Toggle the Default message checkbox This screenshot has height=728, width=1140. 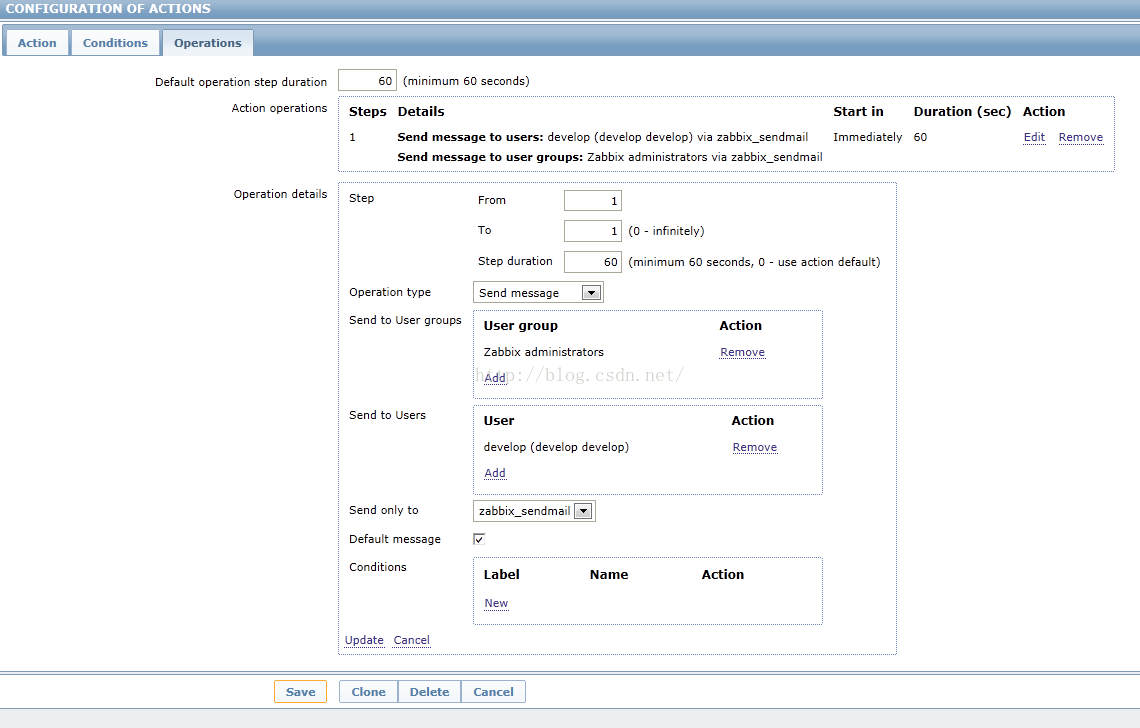[x=479, y=539]
